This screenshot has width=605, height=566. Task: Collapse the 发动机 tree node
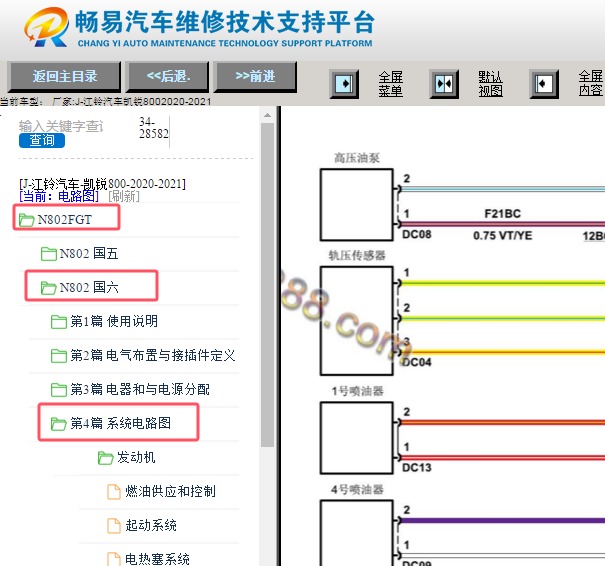click(x=136, y=458)
